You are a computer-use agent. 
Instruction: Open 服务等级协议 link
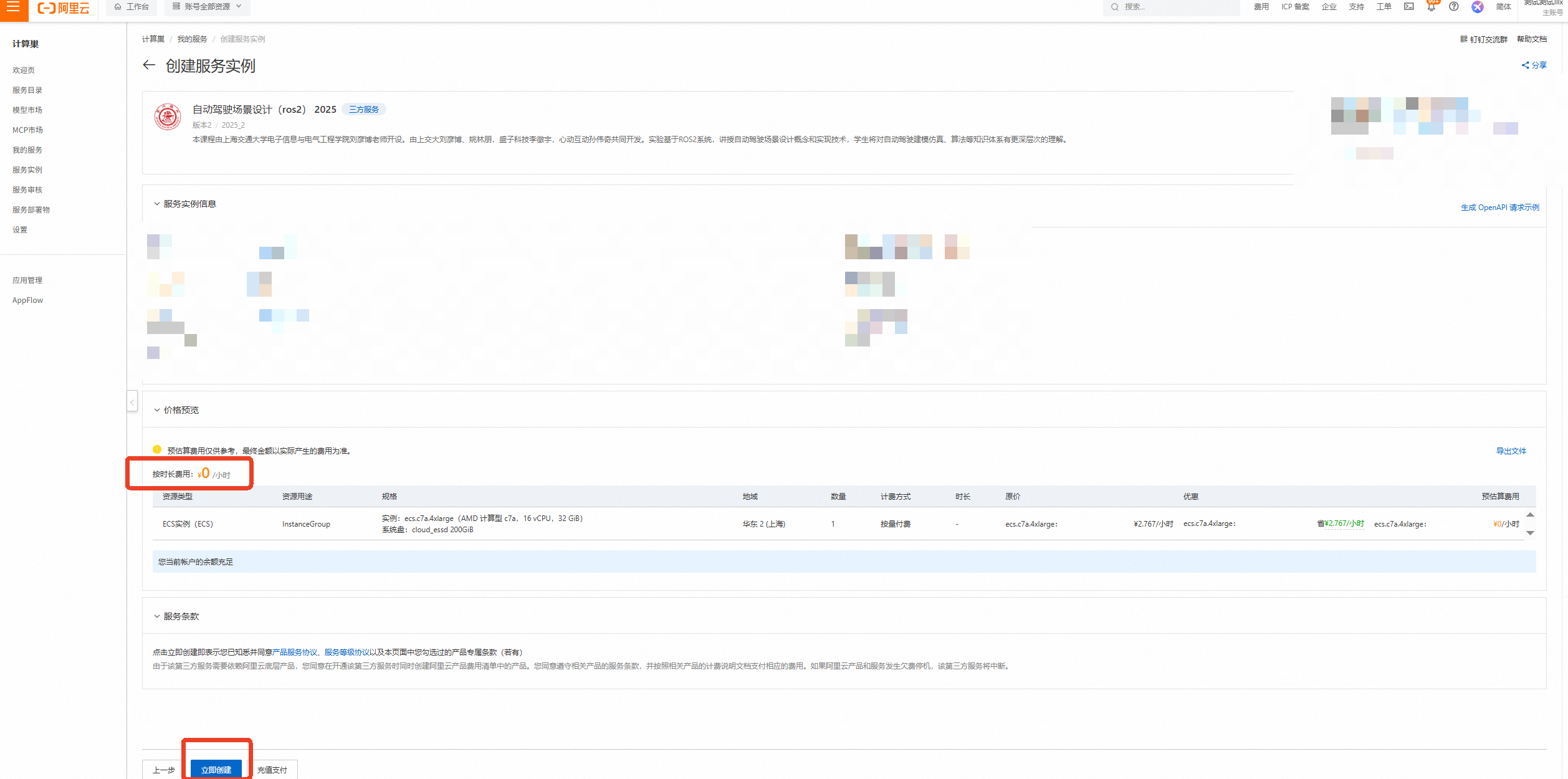tap(347, 652)
